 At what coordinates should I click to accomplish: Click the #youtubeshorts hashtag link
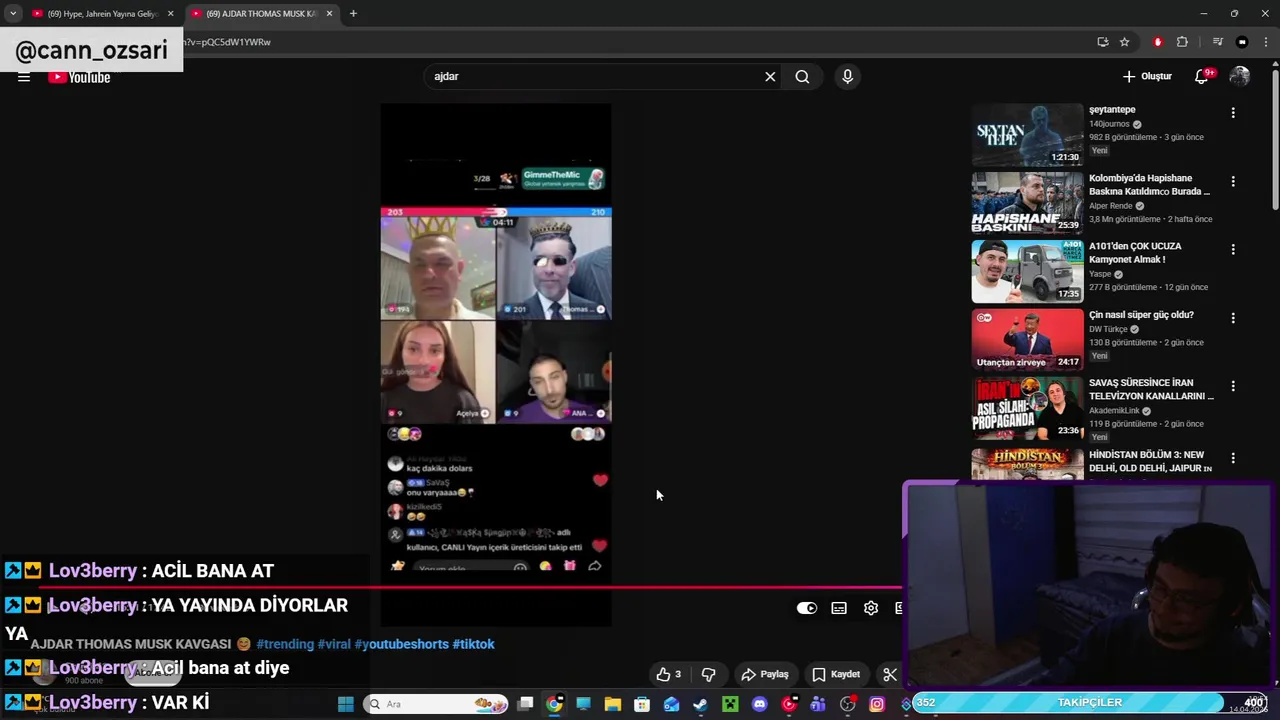tap(401, 644)
